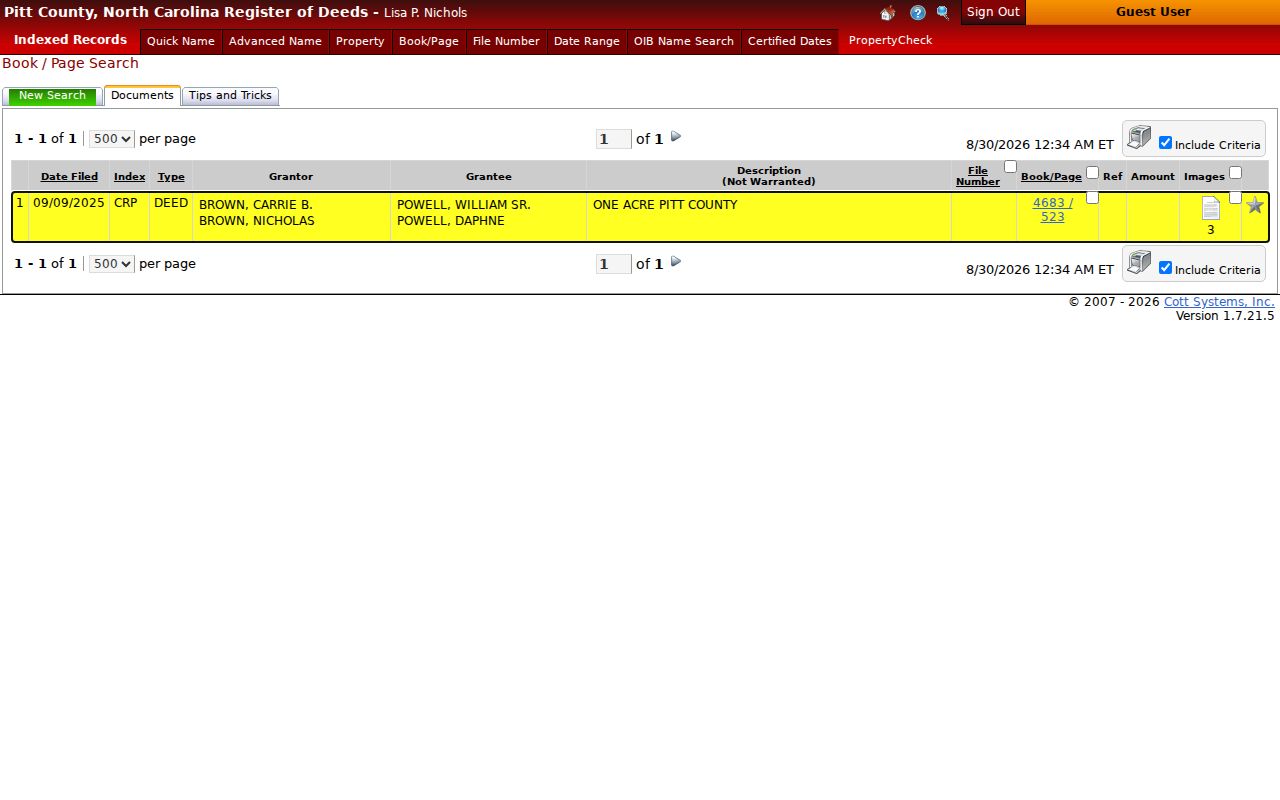
Task: Uncheck the top Include Criteria checkbox
Action: tap(1165, 143)
